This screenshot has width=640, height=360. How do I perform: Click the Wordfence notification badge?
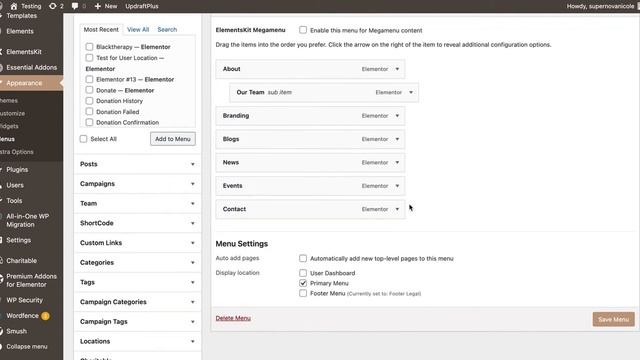(45, 316)
